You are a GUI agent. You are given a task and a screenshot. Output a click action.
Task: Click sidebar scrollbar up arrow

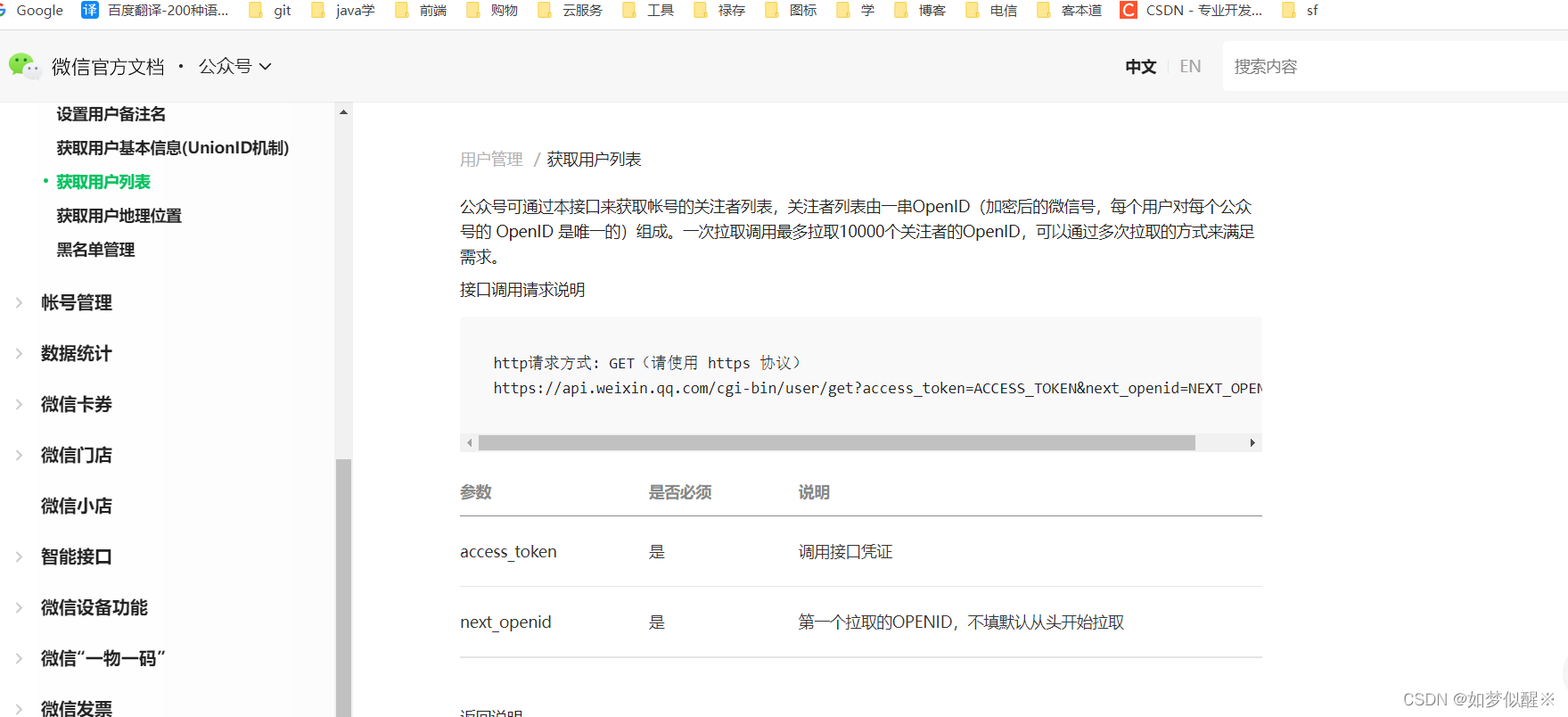(x=343, y=112)
